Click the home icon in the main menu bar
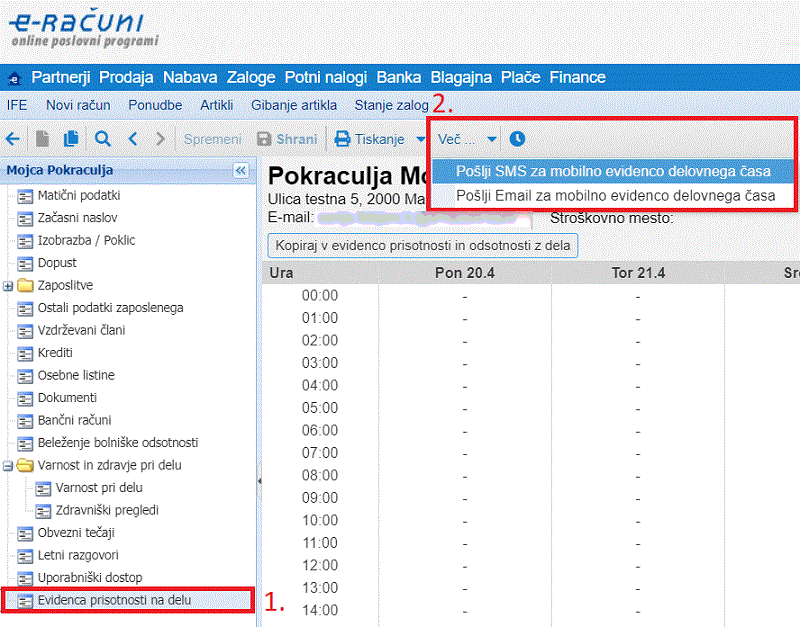The image size is (800, 627). point(14,79)
